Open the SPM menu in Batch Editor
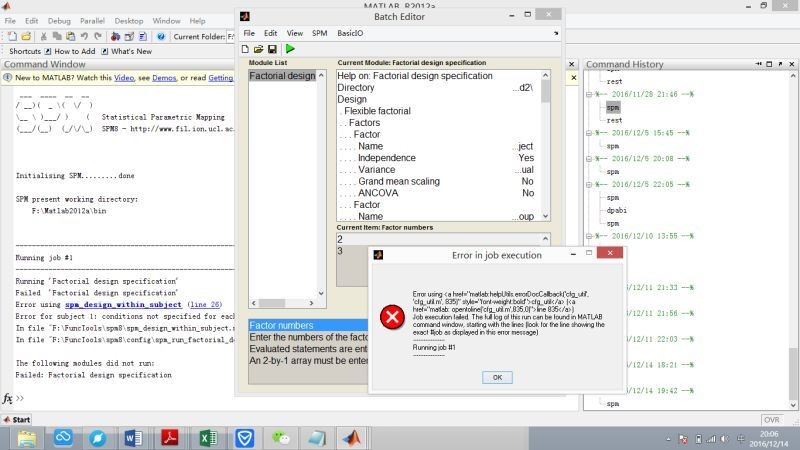The width and height of the screenshot is (800, 450). point(319,33)
